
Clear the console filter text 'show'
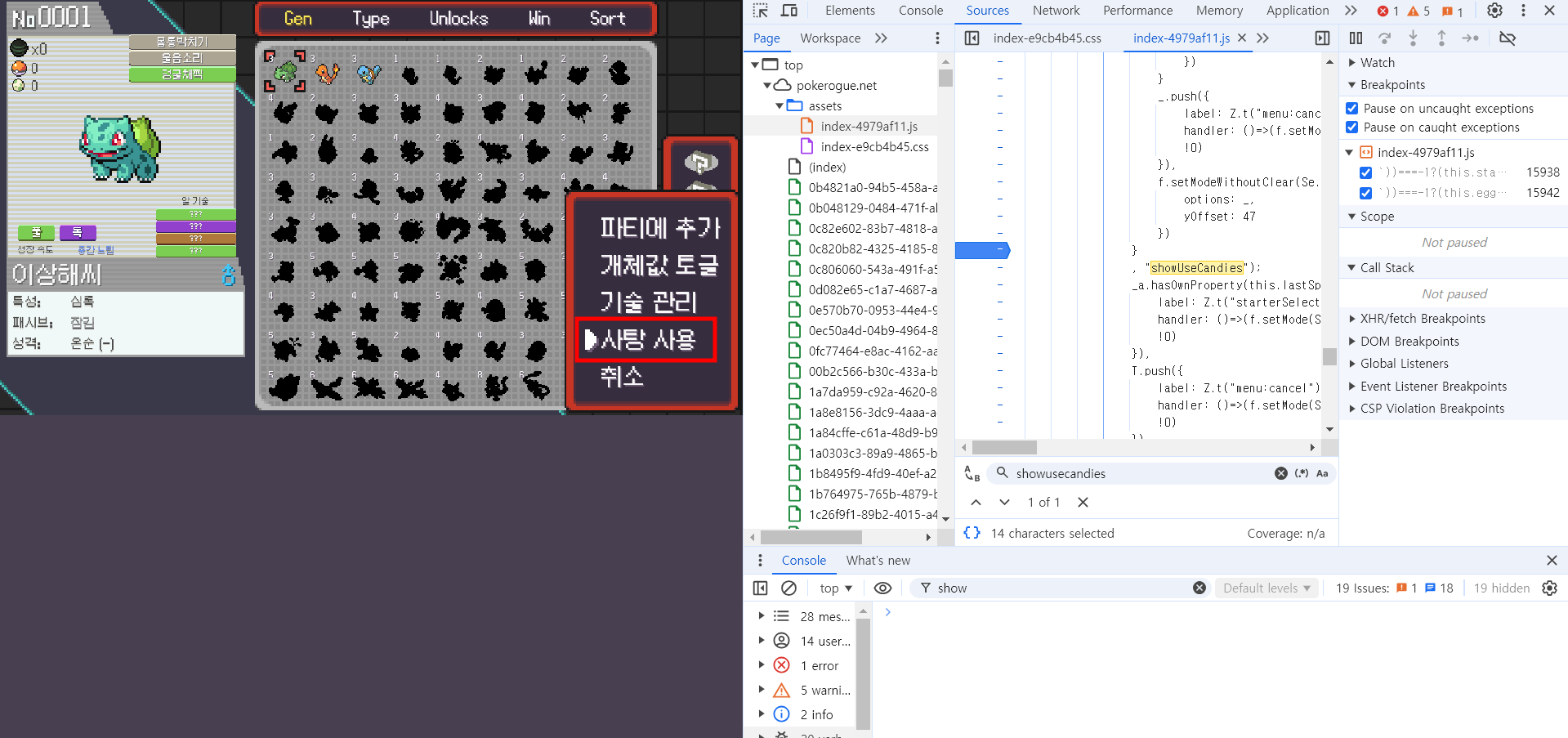click(x=1199, y=588)
